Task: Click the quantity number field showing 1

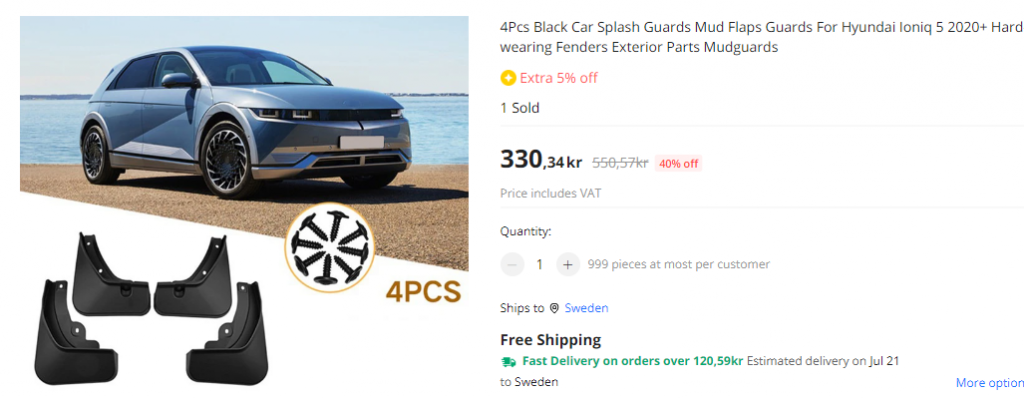Action: pos(539,264)
